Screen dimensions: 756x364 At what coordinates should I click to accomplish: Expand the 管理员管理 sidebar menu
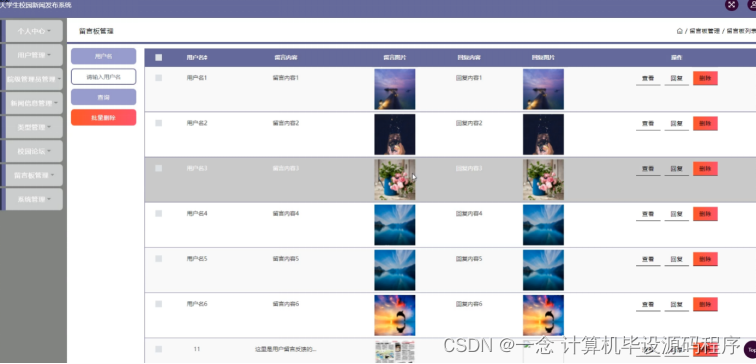tap(34, 79)
